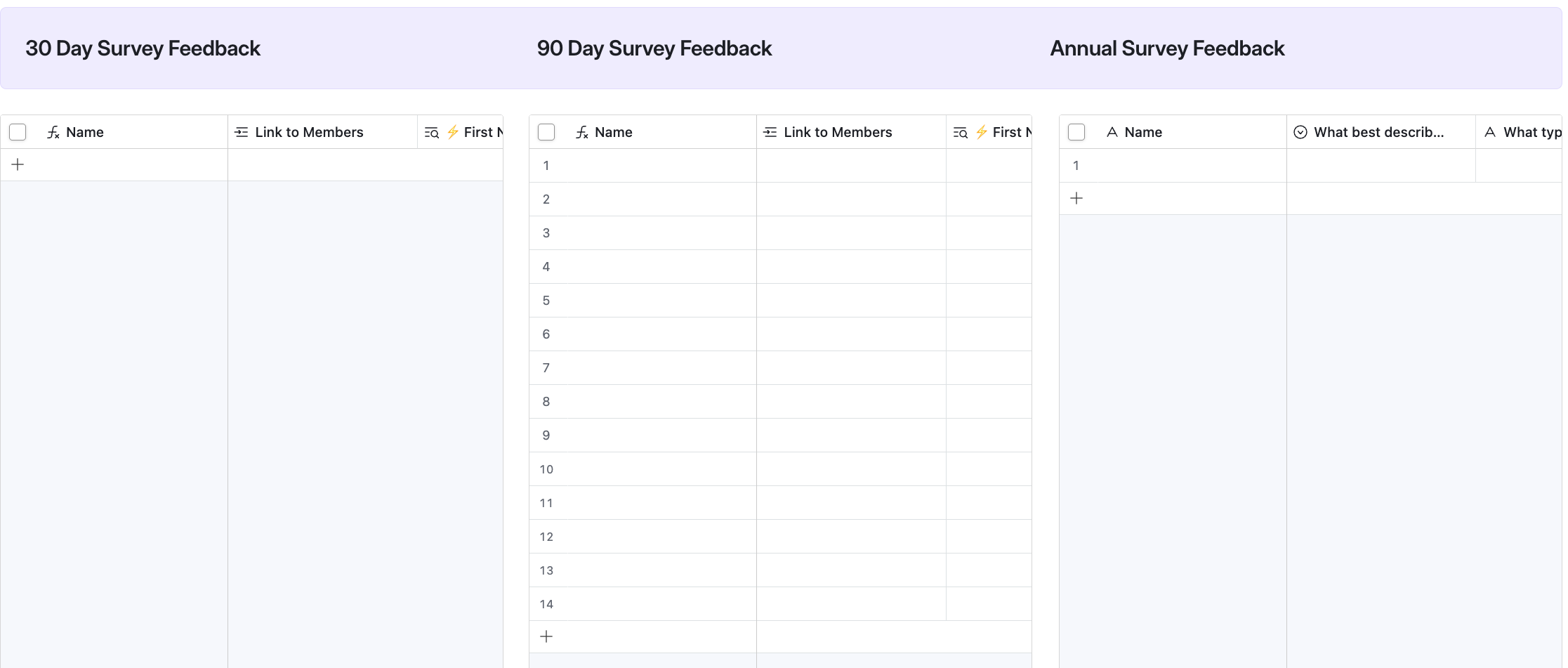Click the lightning bolt icon in 90 Day table header

[982, 132]
